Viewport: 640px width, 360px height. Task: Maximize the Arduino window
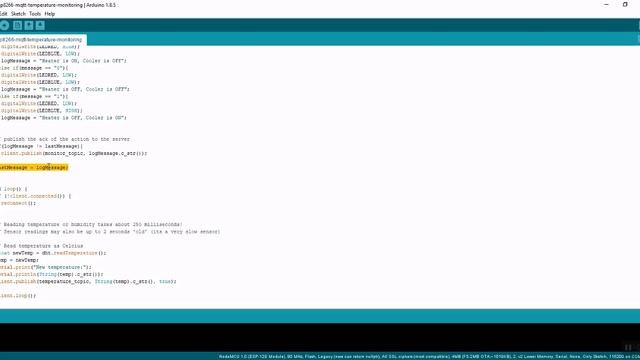point(625,4)
